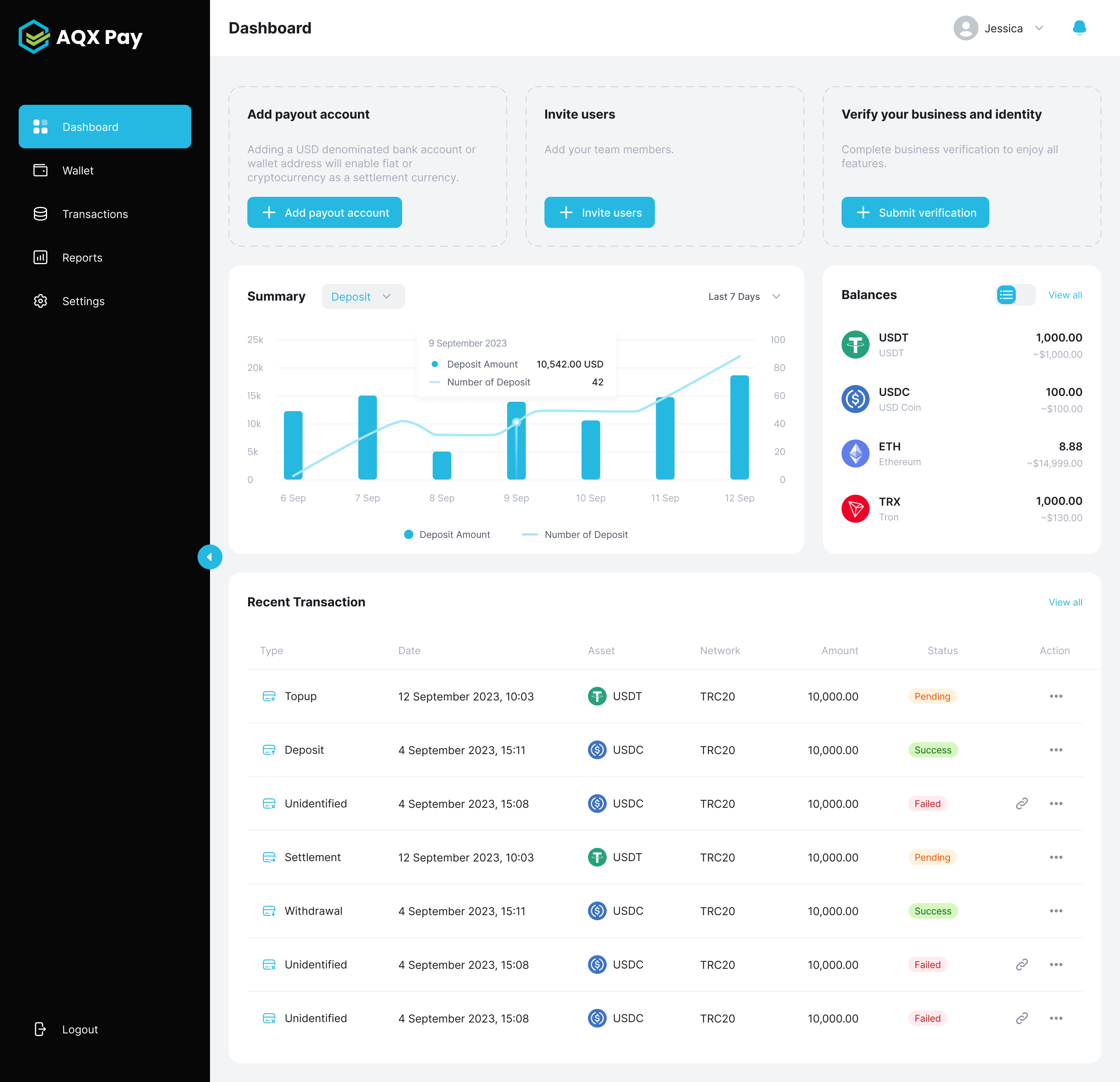Click the AQX Pay logo
The width and height of the screenshot is (1120, 1082).
(80, 37)
